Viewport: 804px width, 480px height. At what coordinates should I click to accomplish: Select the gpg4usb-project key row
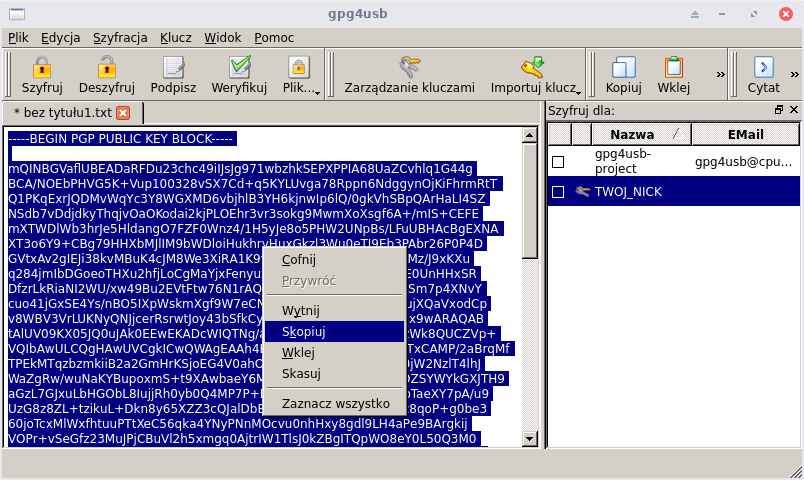tap(674, 162)
